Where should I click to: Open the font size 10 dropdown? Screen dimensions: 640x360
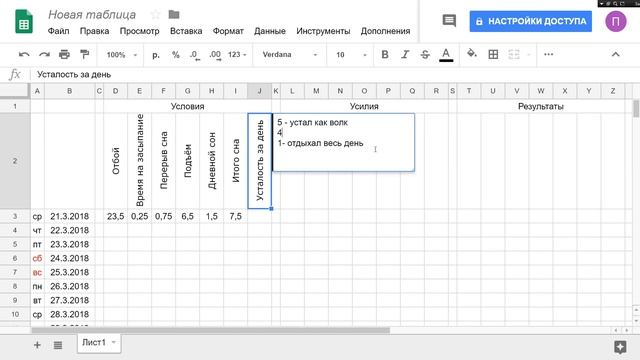click(351, 55)
